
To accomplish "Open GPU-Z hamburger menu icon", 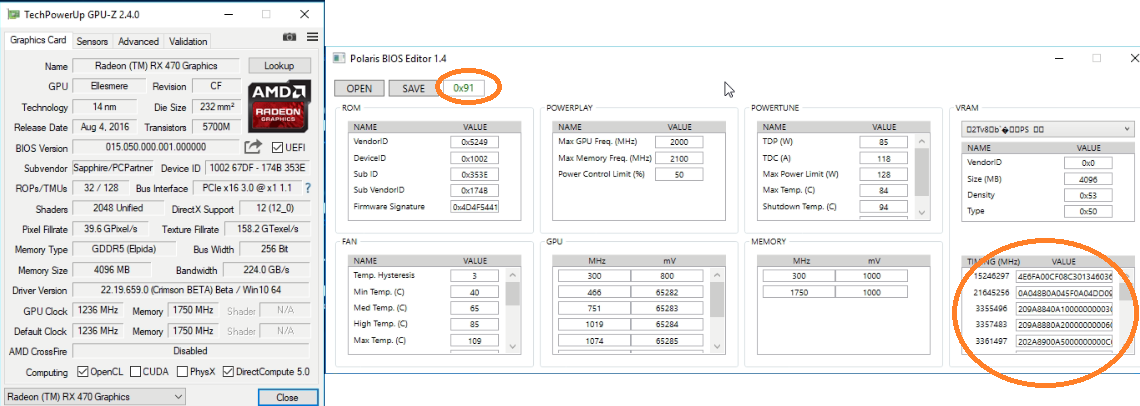I will click(312, 37).
